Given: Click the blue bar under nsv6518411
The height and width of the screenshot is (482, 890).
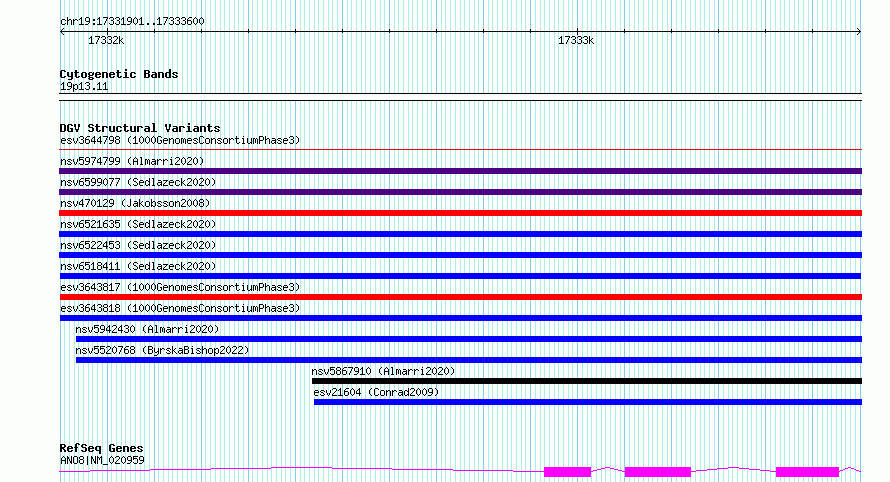Looking at the screenshot, I should click(x=460, y=276).
